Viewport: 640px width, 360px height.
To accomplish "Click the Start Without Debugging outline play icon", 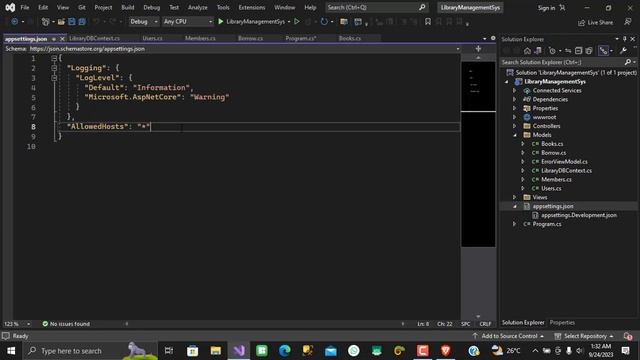I will coord(297,22).
